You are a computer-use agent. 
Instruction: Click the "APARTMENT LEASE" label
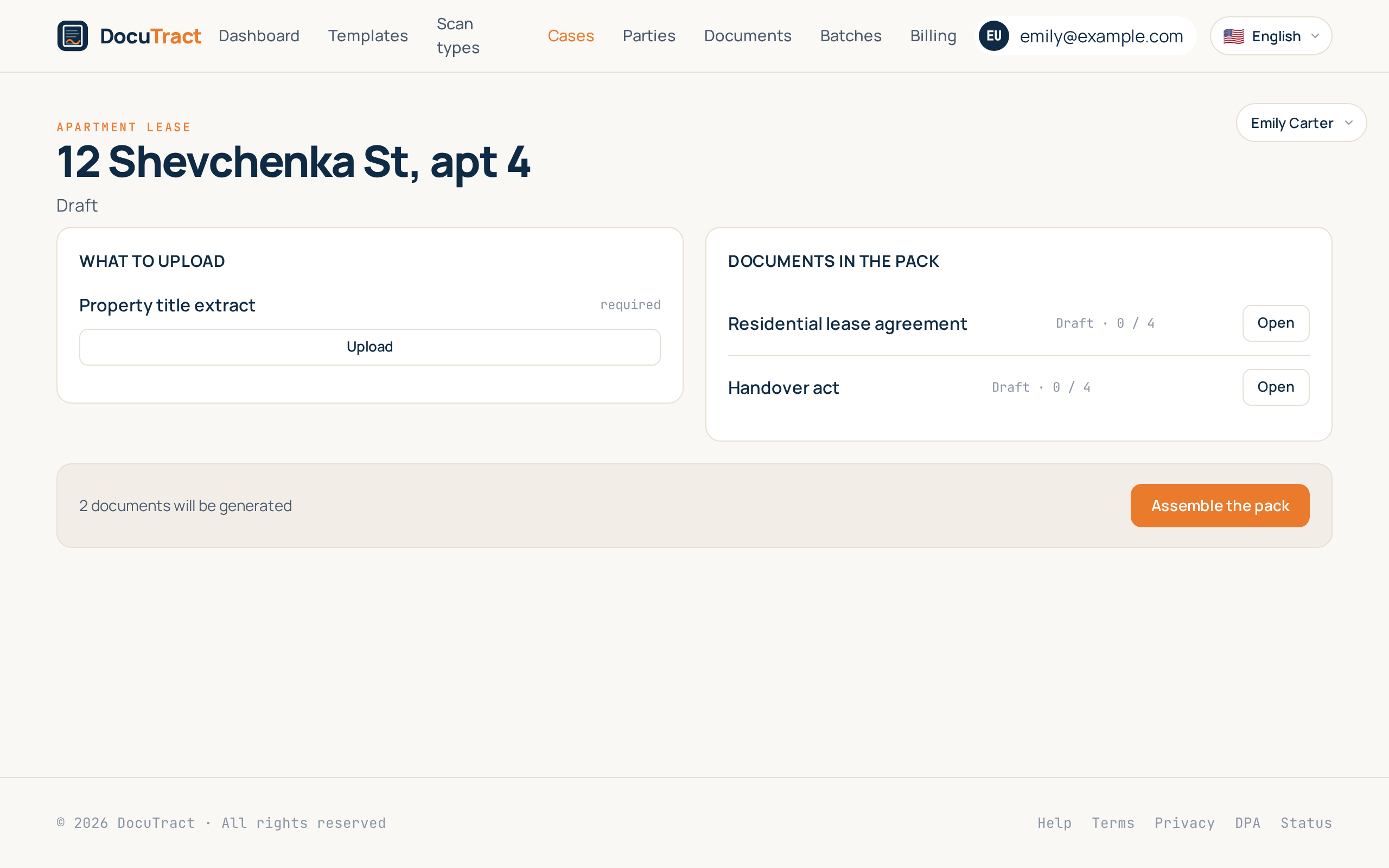click(x=123, y=127)
